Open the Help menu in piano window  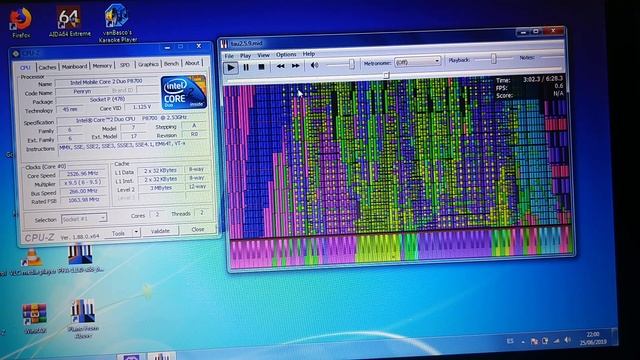(x=309, y=53)
